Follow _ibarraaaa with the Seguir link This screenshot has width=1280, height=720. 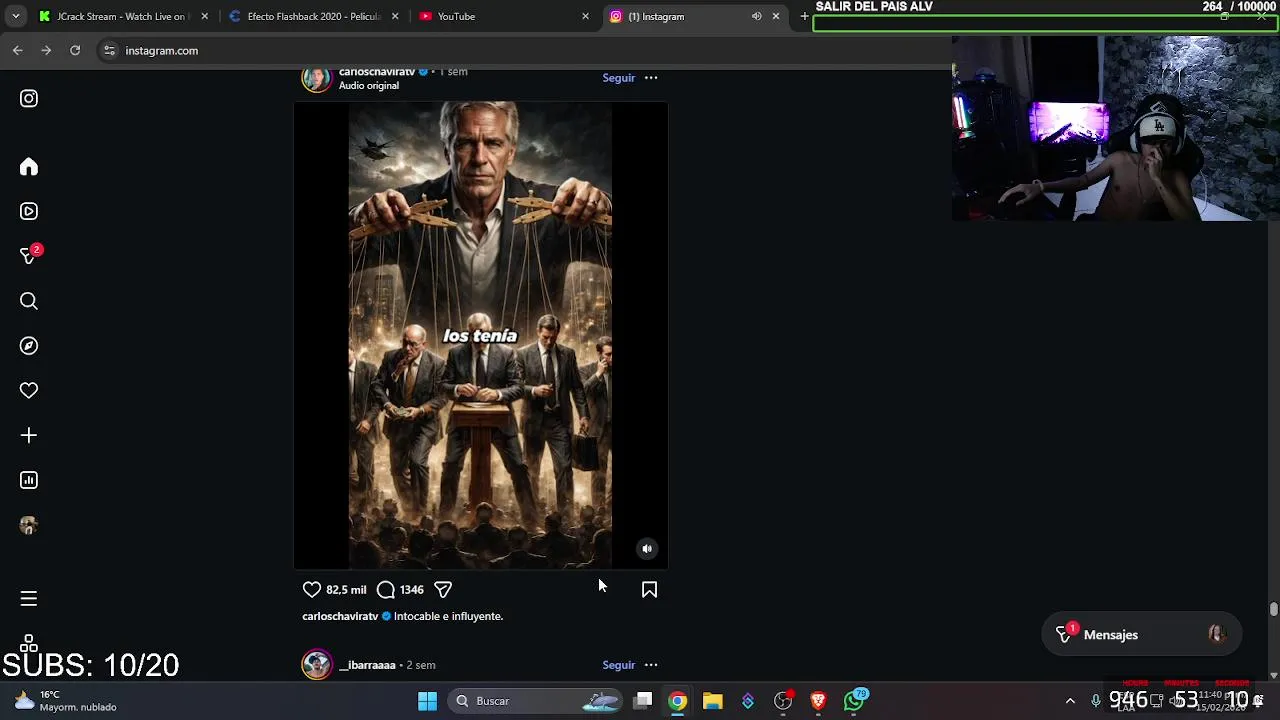618,665
